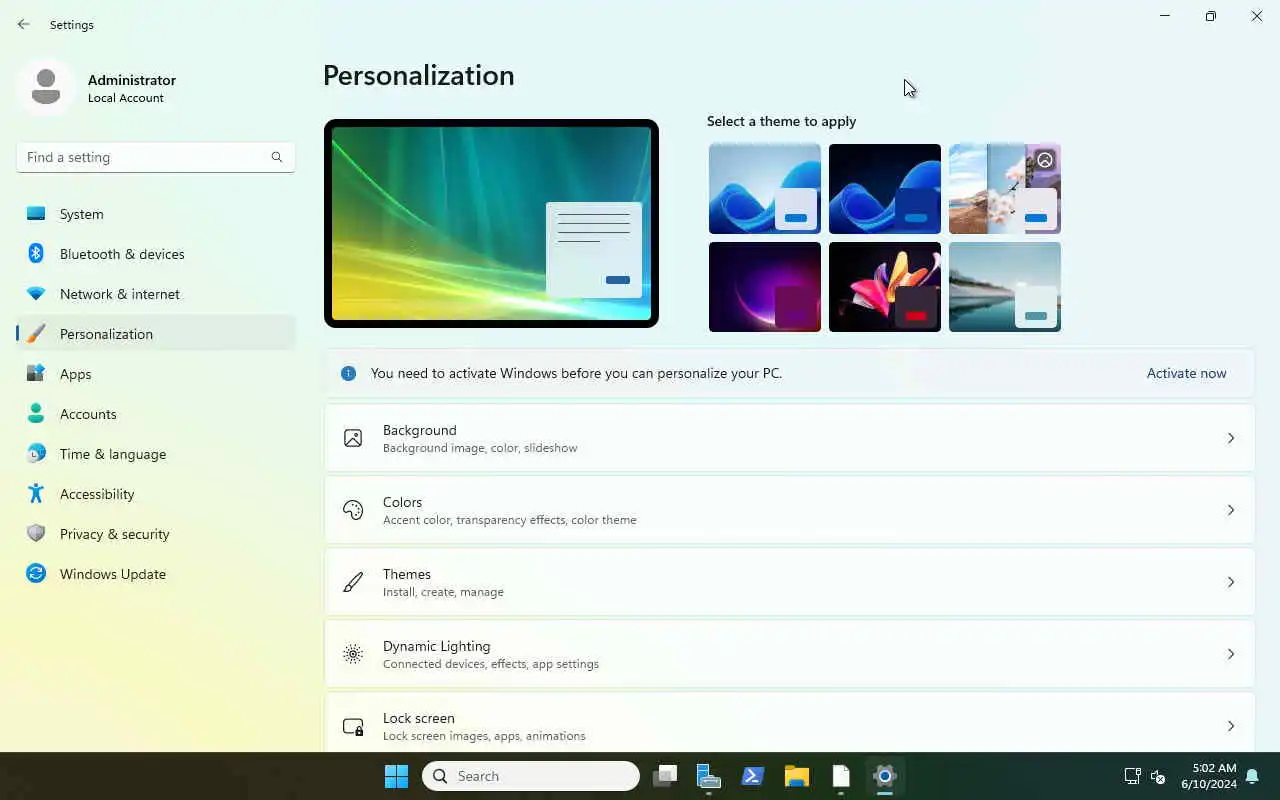Open Network & internet section
1280x800 pixels.
pyautogui.click(x=156, y=294)
